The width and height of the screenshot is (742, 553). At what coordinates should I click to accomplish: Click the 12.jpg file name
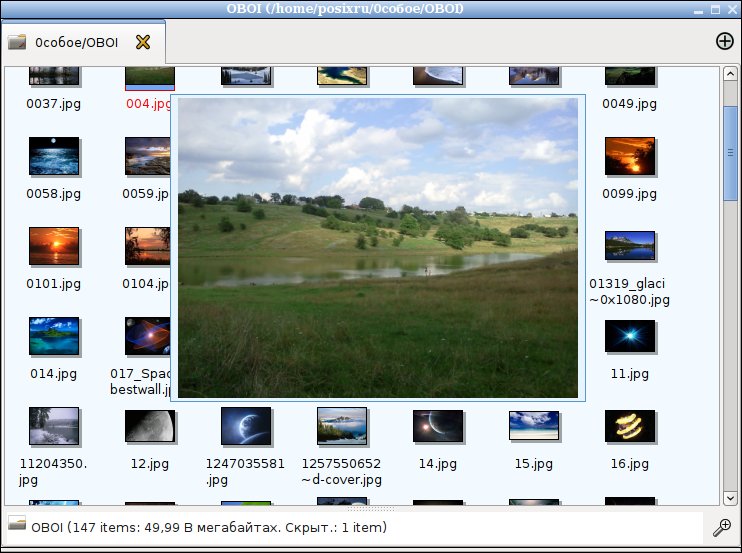pos(150,464)
